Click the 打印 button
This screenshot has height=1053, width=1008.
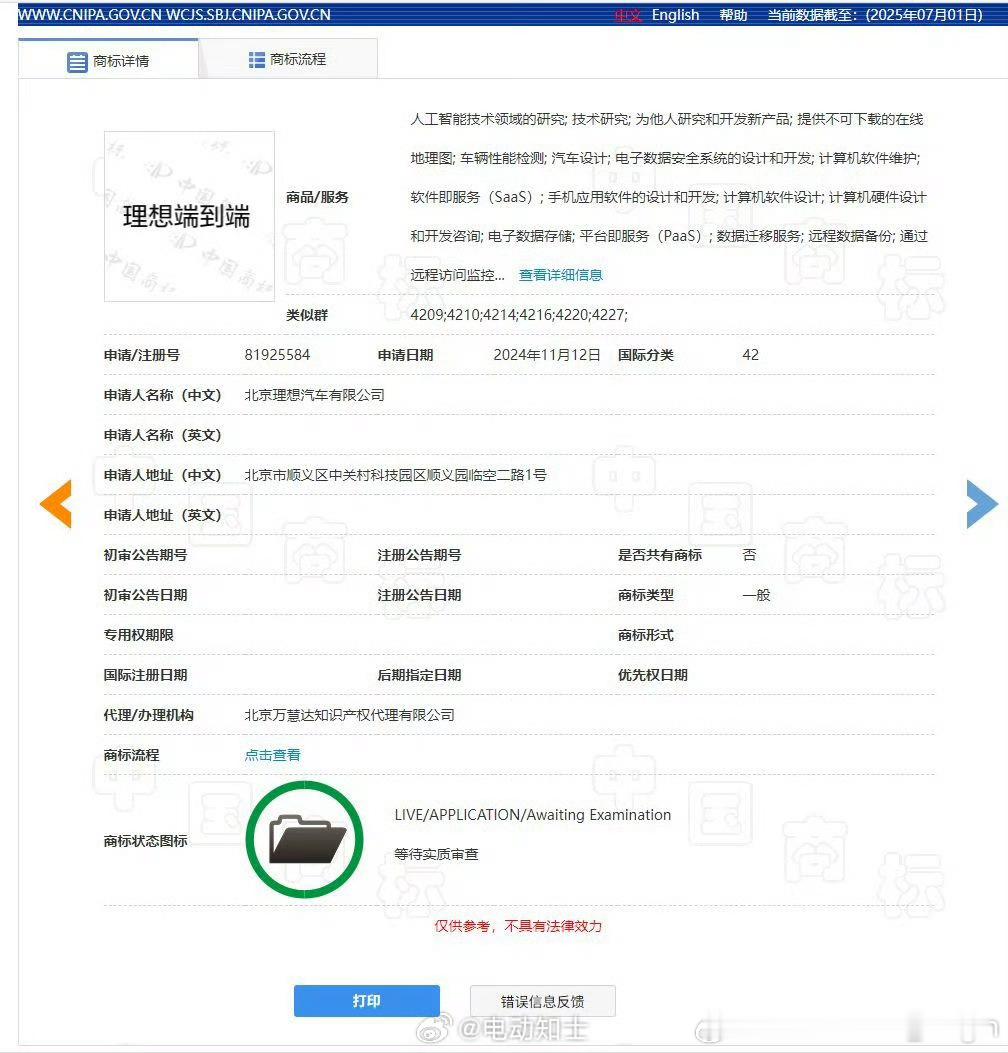367,1001
